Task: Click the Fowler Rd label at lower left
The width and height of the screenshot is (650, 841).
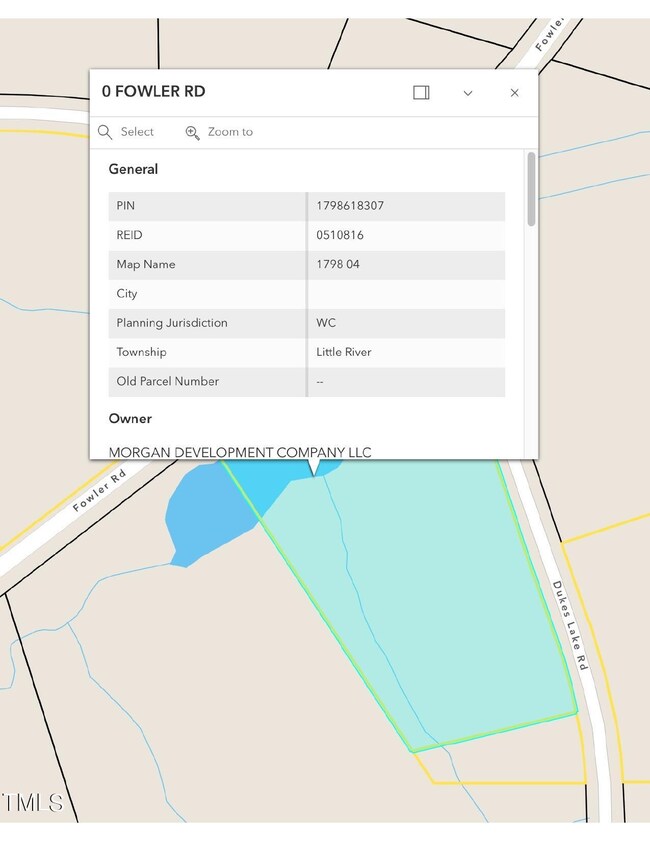Action: coord(102,493)
